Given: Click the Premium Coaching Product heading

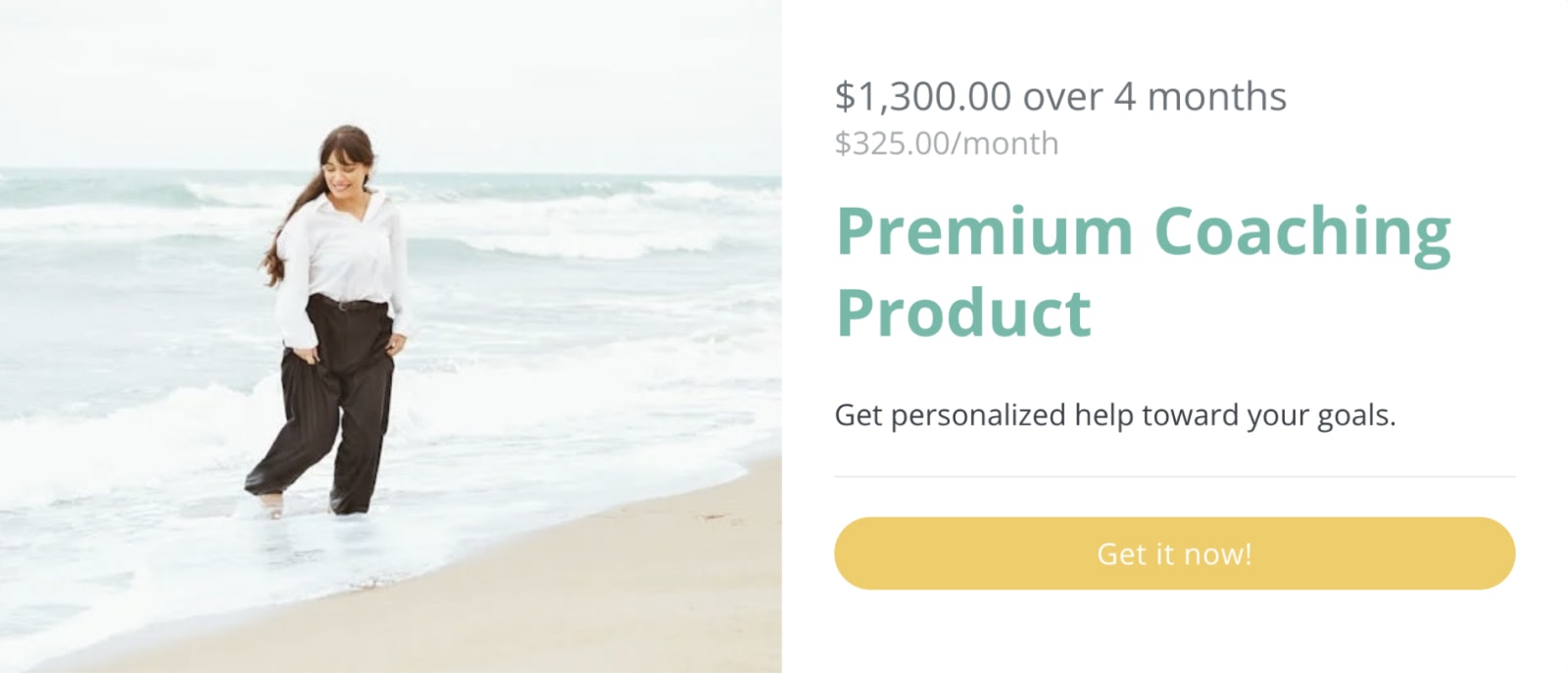Looking at the screenshot, I should 1143,270.
